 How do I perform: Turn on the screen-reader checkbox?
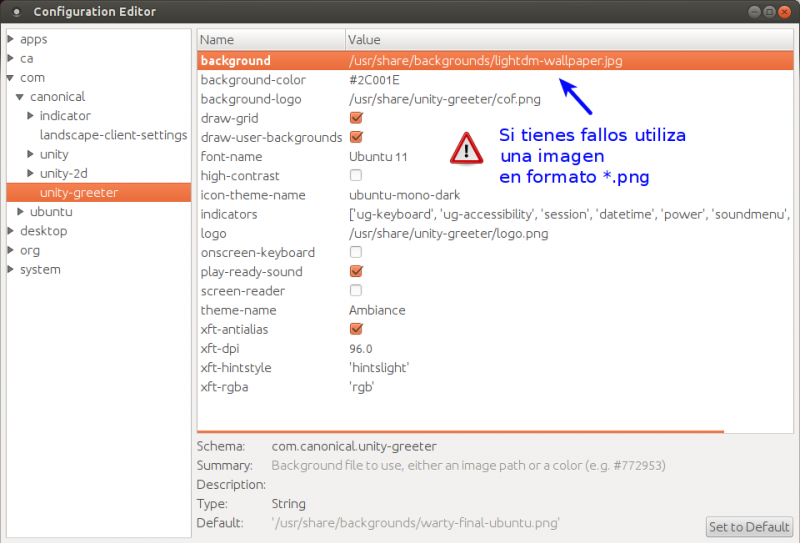(x=356, y=291)
